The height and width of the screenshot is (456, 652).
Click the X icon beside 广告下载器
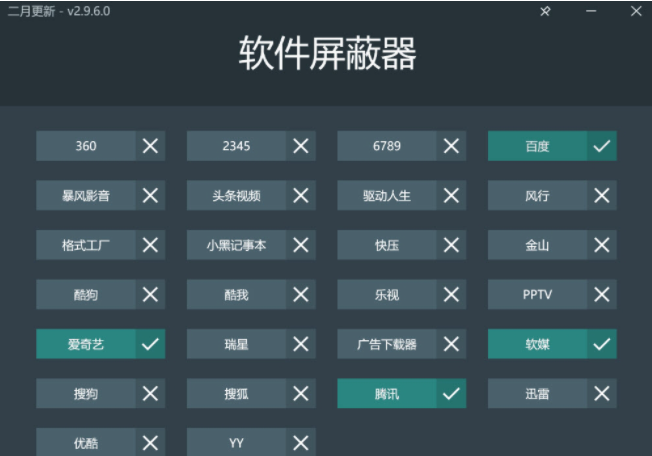(451, 344)
